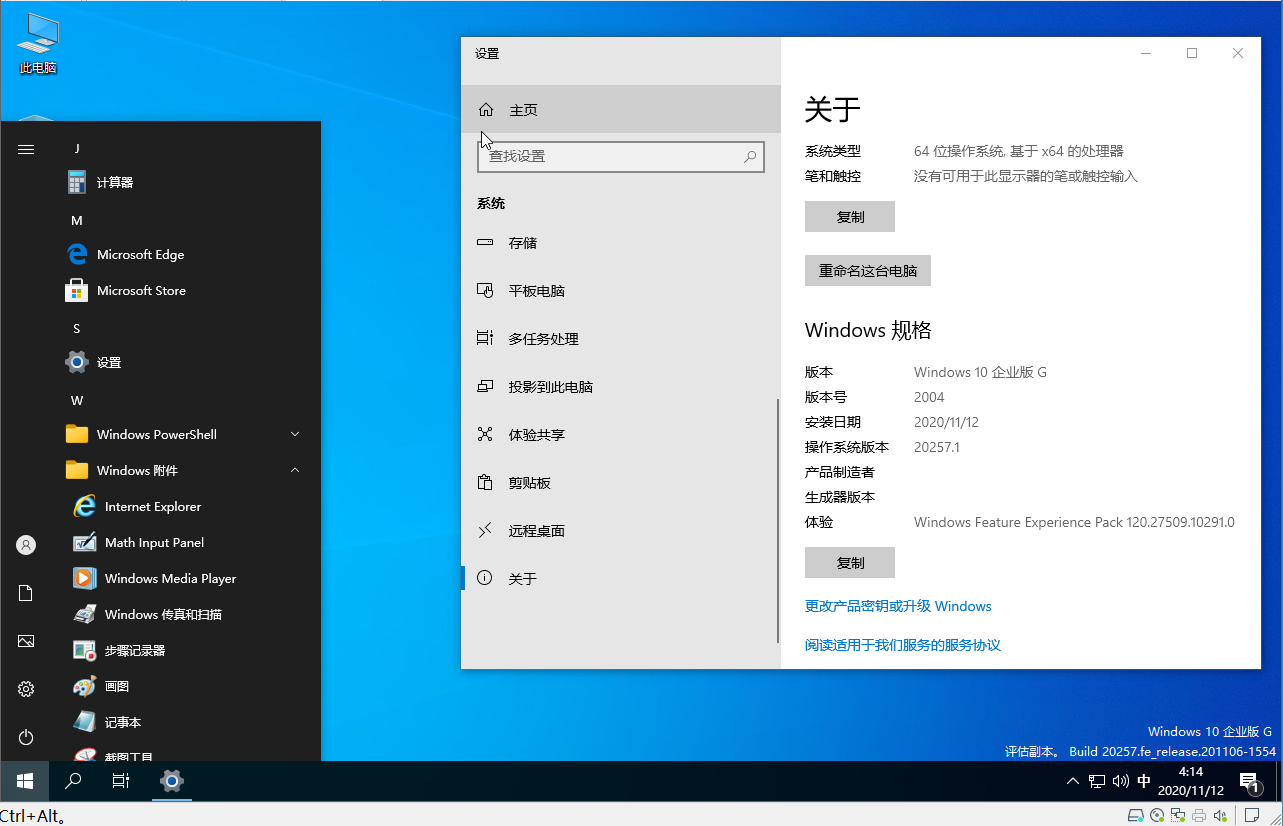This screenshot has width=1283, height=826.
Task: Click VM optical disc status icon
Action: 1157,815
